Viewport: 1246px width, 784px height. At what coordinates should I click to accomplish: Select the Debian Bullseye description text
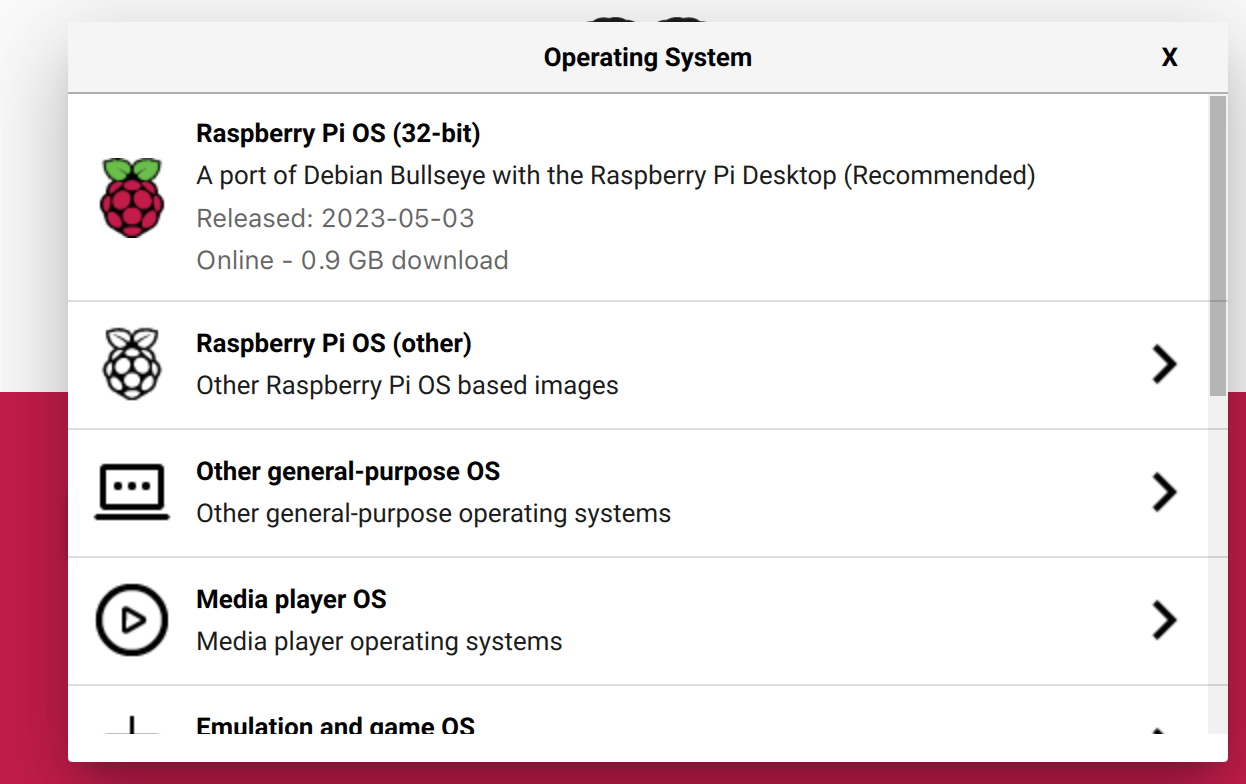click(615, 175)
